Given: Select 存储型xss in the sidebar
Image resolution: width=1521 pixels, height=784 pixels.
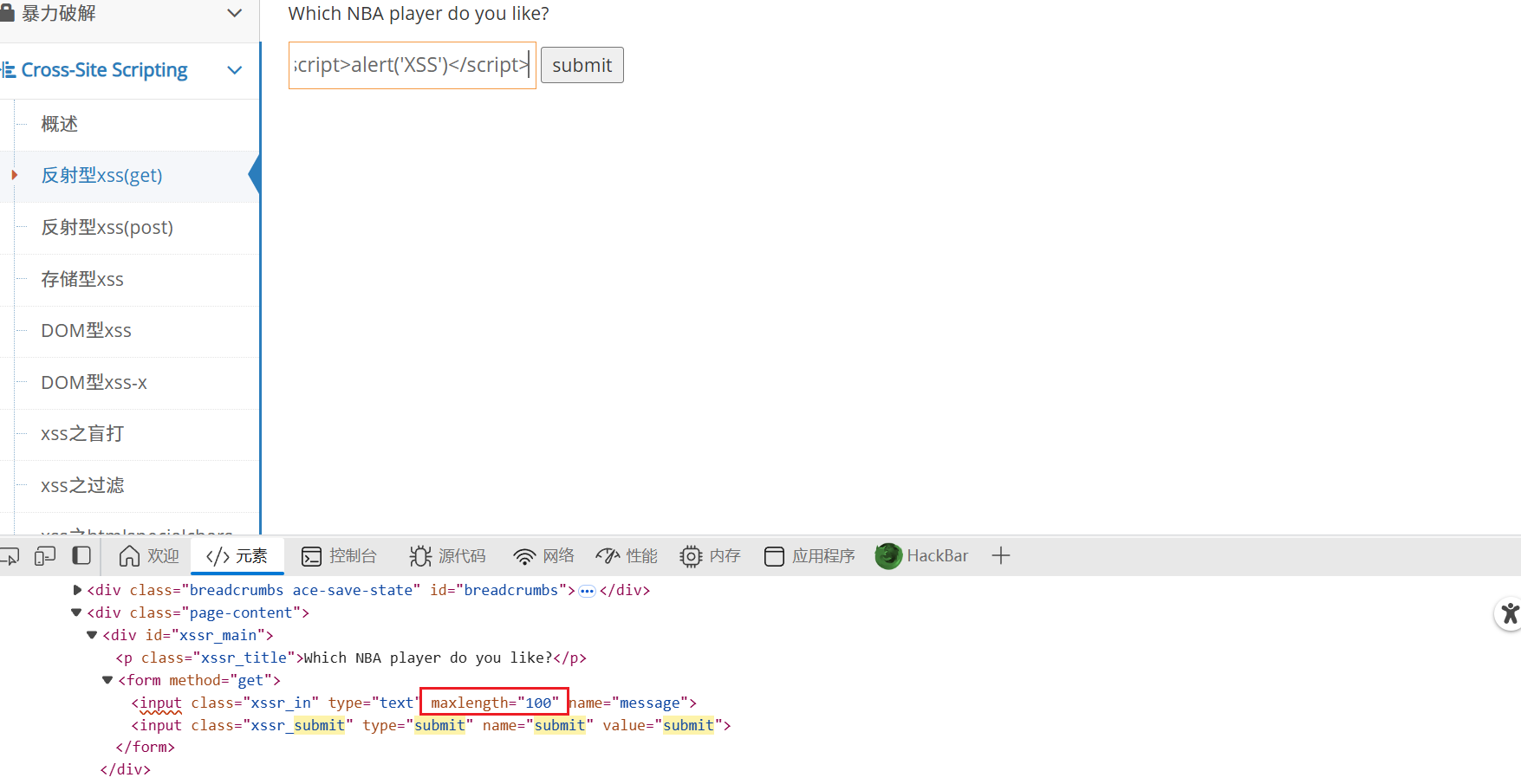Looking at the screenshot, I should click(82, 279).
